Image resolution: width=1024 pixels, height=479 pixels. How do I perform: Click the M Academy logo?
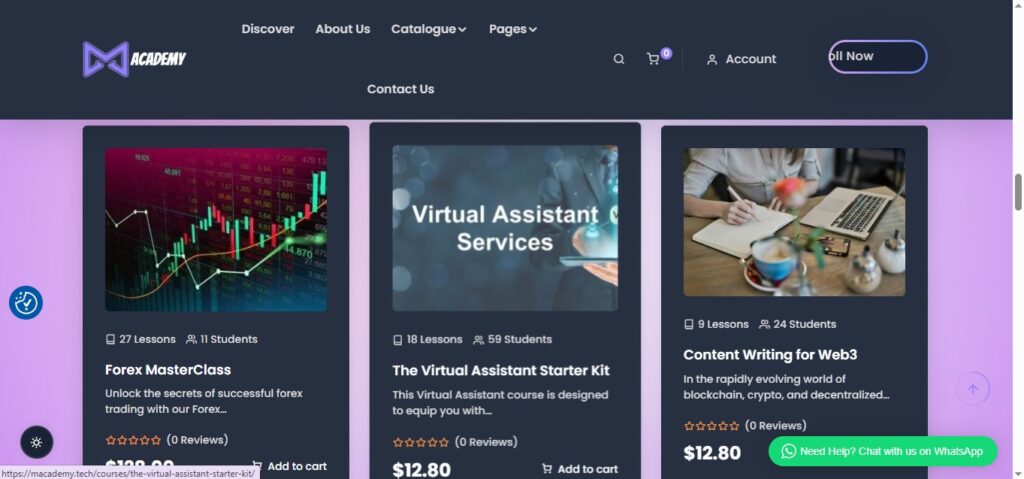coord(134,59)
